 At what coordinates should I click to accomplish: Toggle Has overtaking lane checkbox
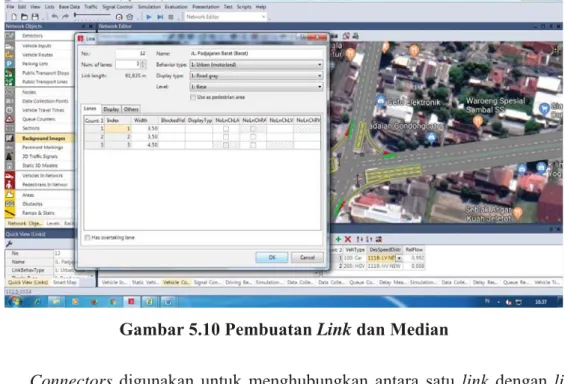point(87,238)
